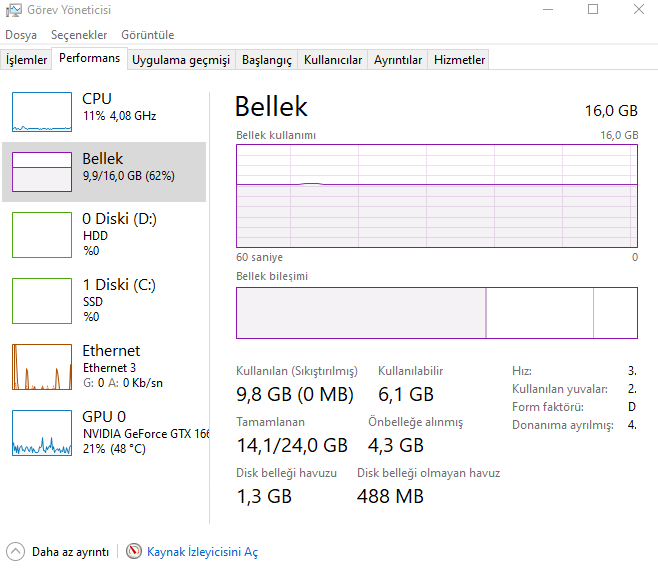Select the Ethernet network graph thumbnail

click(41, 366)
